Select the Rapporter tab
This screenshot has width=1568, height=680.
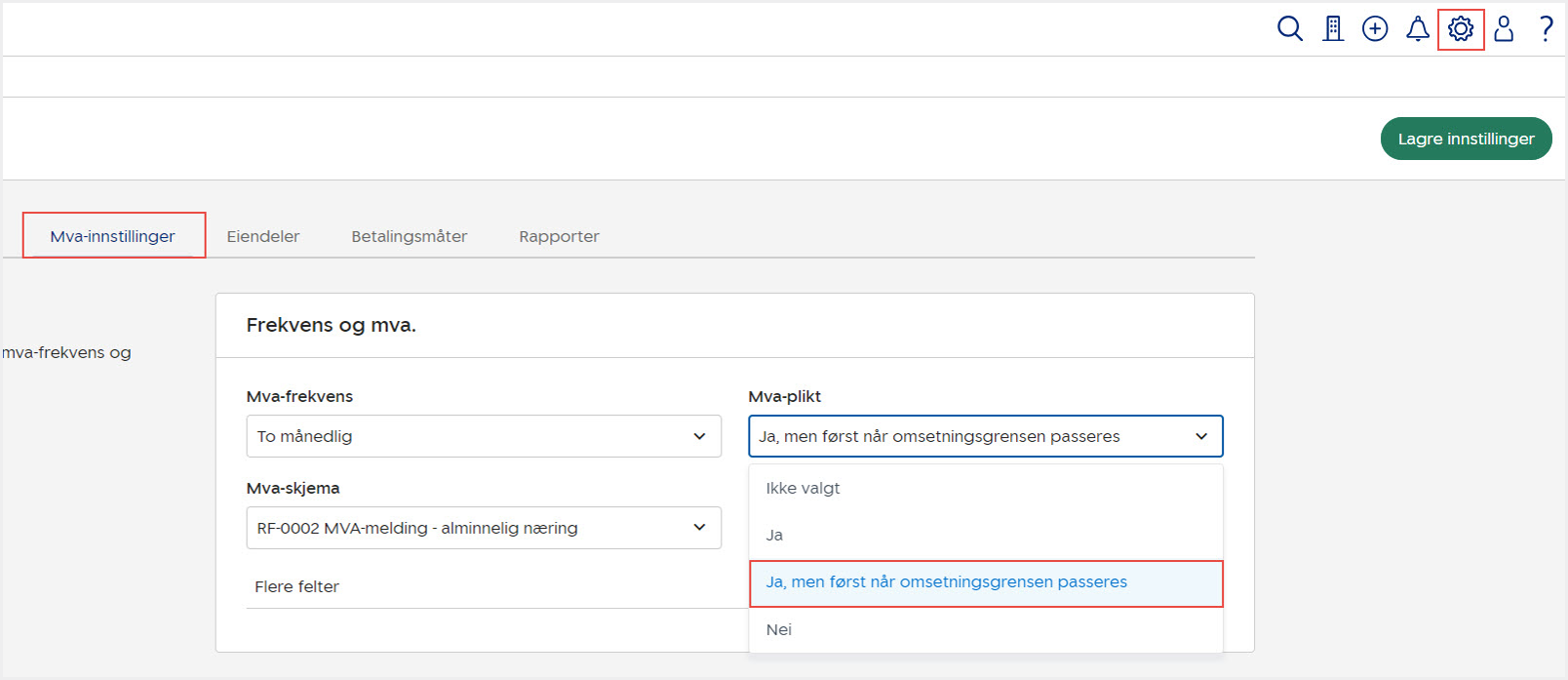[559, 236]
